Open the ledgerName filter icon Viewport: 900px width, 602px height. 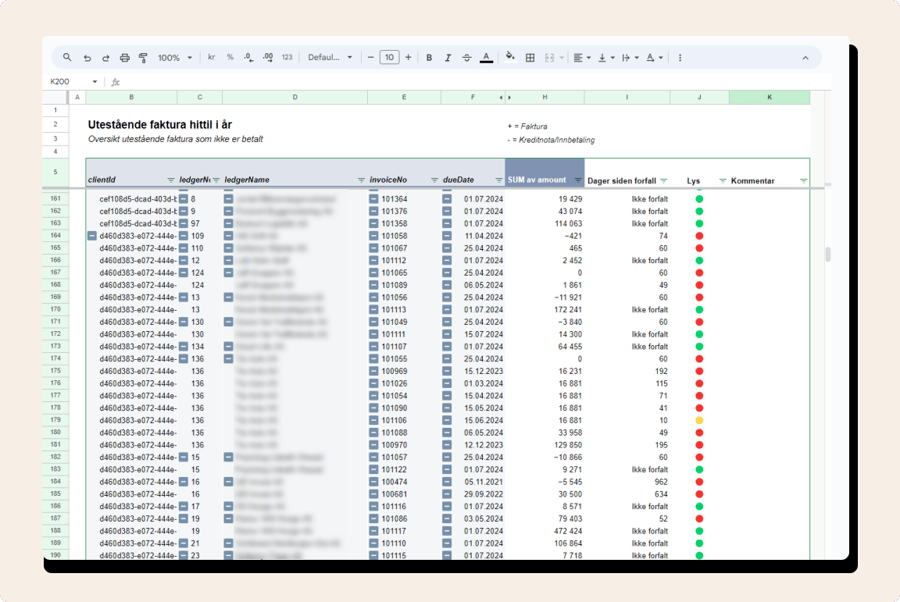pyautogui.click(x=361, y=180)
